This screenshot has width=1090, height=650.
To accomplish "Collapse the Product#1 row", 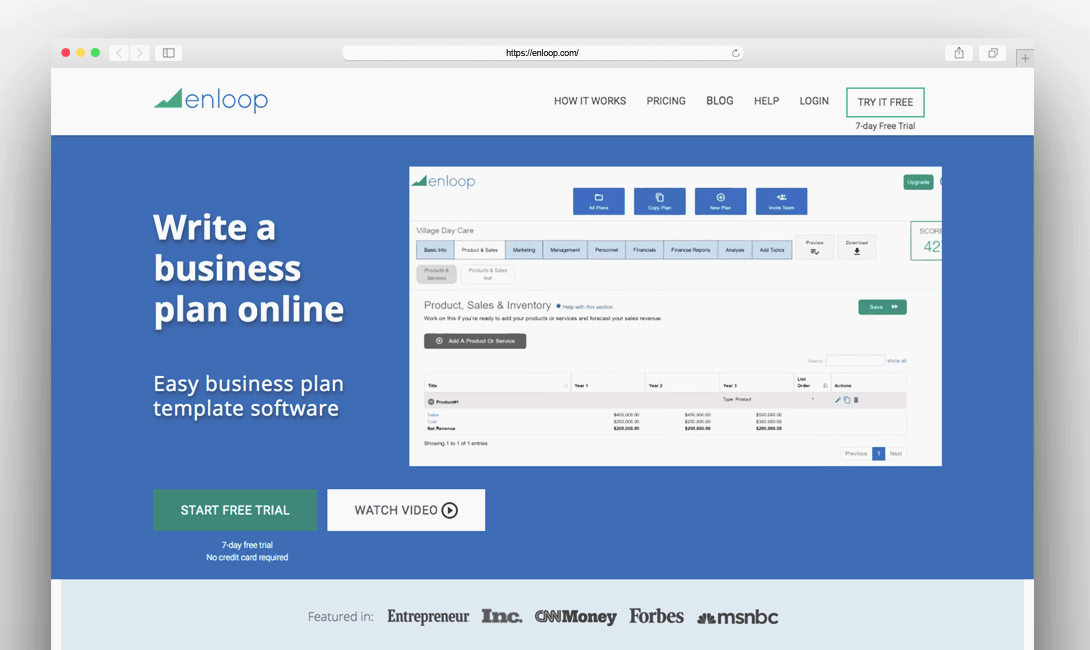I will (x=431, y=402).
